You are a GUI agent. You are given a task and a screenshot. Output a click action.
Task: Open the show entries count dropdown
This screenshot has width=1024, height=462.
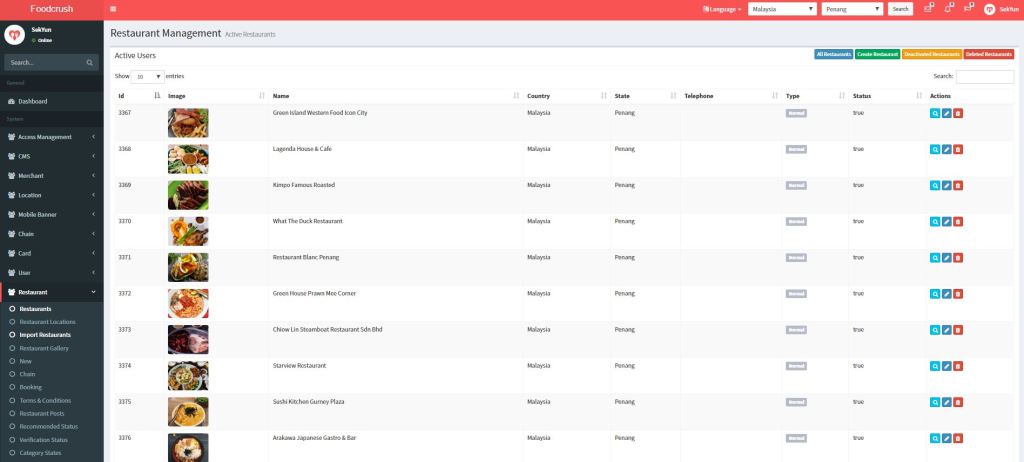[149, 76]
